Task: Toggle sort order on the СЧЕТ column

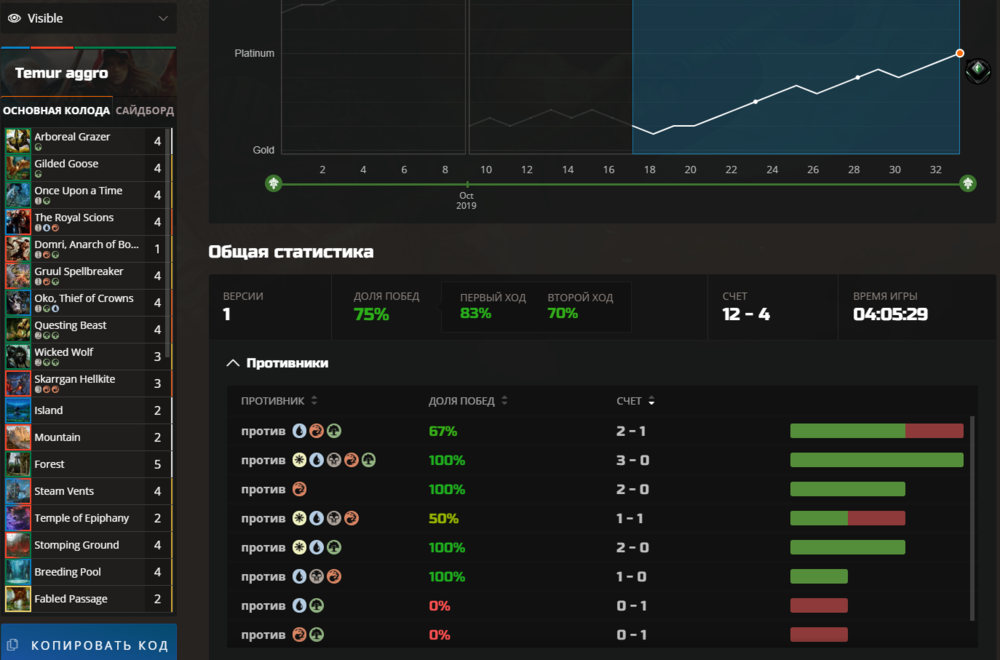Action: tap(652, 401)
